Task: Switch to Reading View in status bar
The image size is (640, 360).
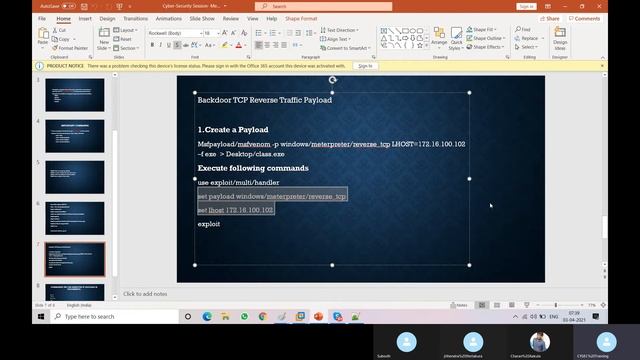Action: 511,305
